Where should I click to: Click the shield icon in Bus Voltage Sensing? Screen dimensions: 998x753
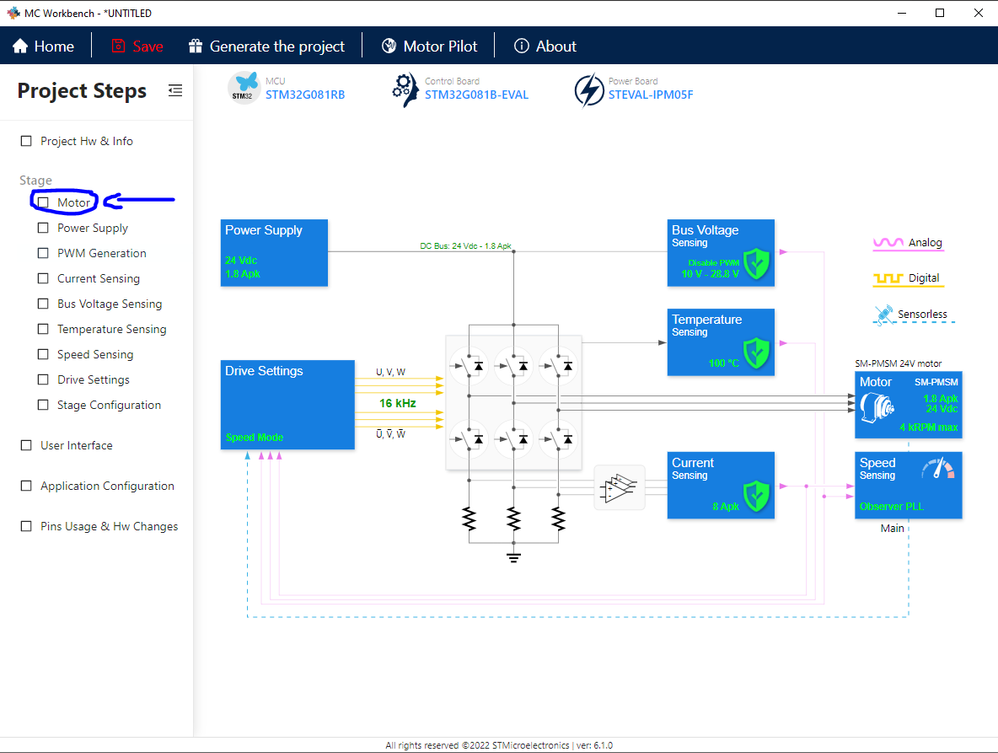point(756,264)
